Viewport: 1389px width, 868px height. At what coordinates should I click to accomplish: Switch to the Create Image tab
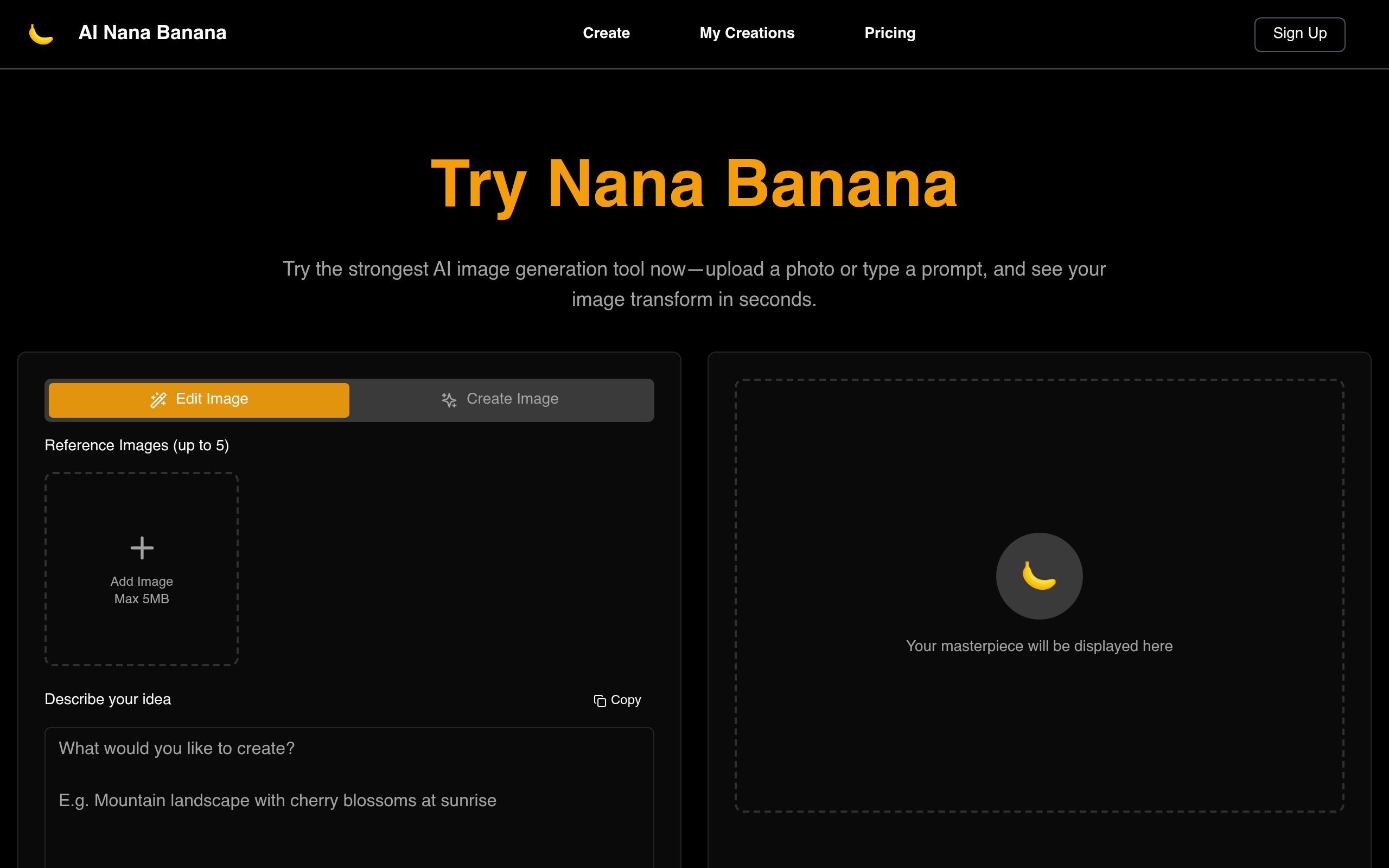(499, 400)
